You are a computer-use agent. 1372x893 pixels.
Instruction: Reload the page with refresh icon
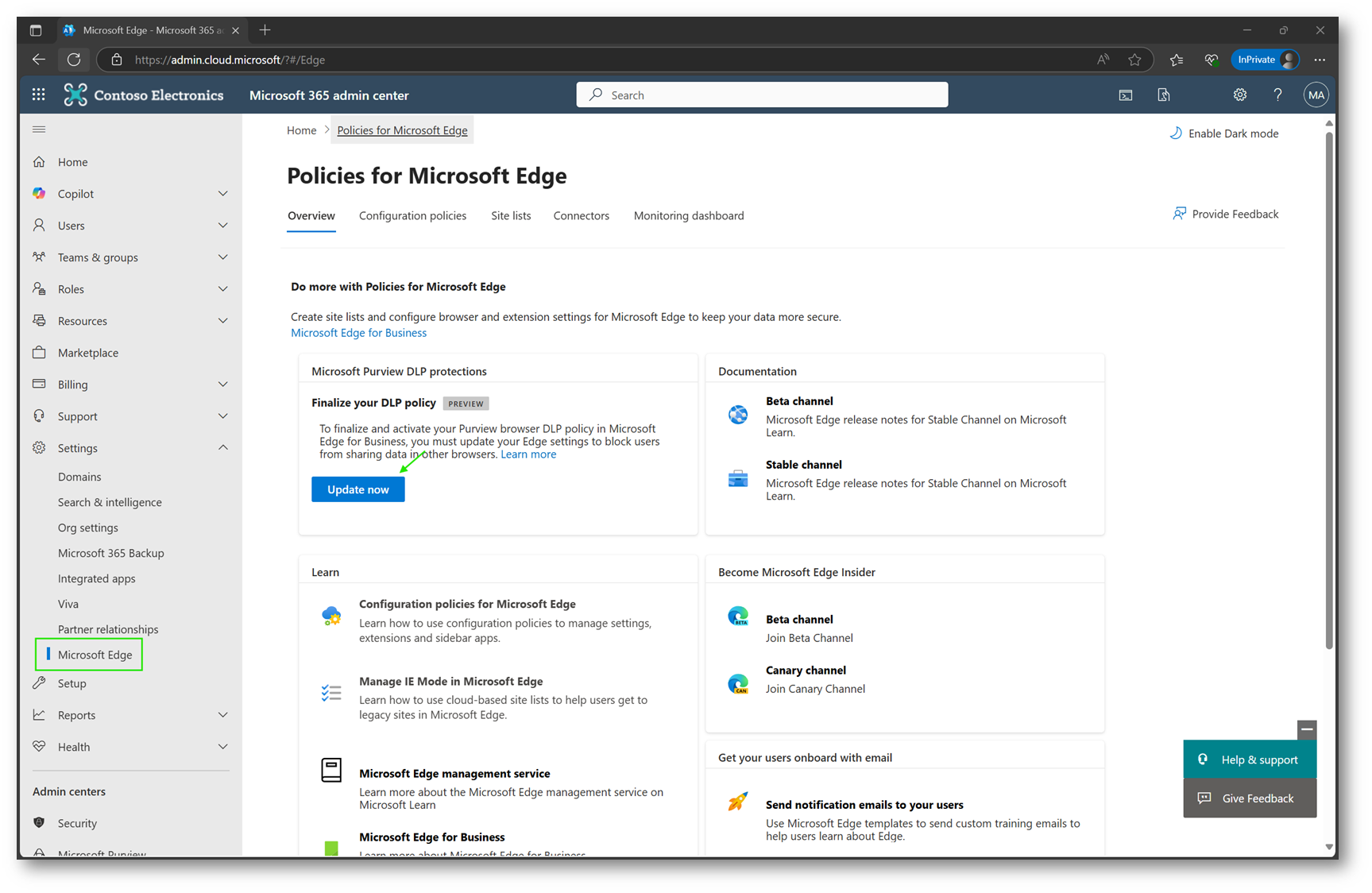(x=74, y=60)
